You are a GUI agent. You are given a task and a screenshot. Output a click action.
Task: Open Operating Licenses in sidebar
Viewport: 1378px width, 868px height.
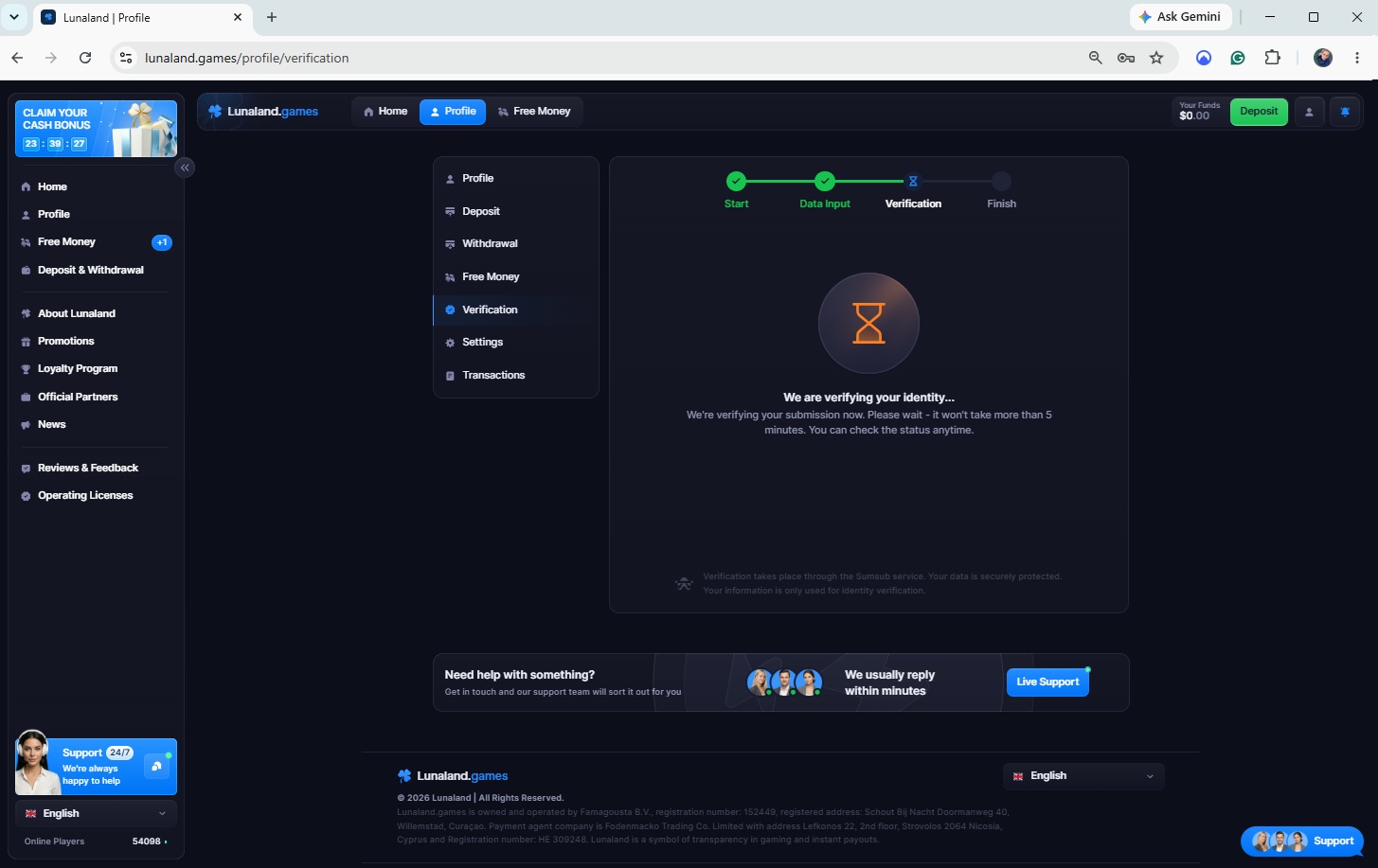97,495
